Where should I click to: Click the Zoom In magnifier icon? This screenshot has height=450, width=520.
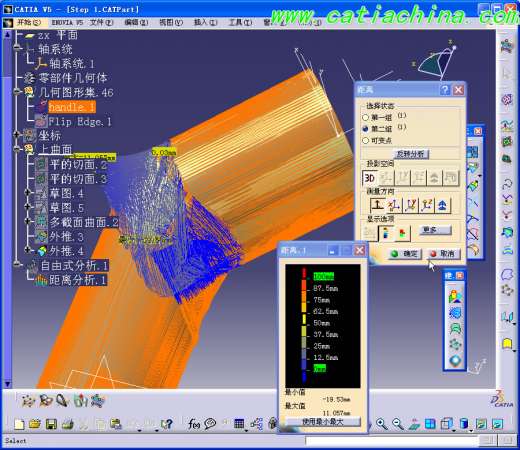[382, 424]
